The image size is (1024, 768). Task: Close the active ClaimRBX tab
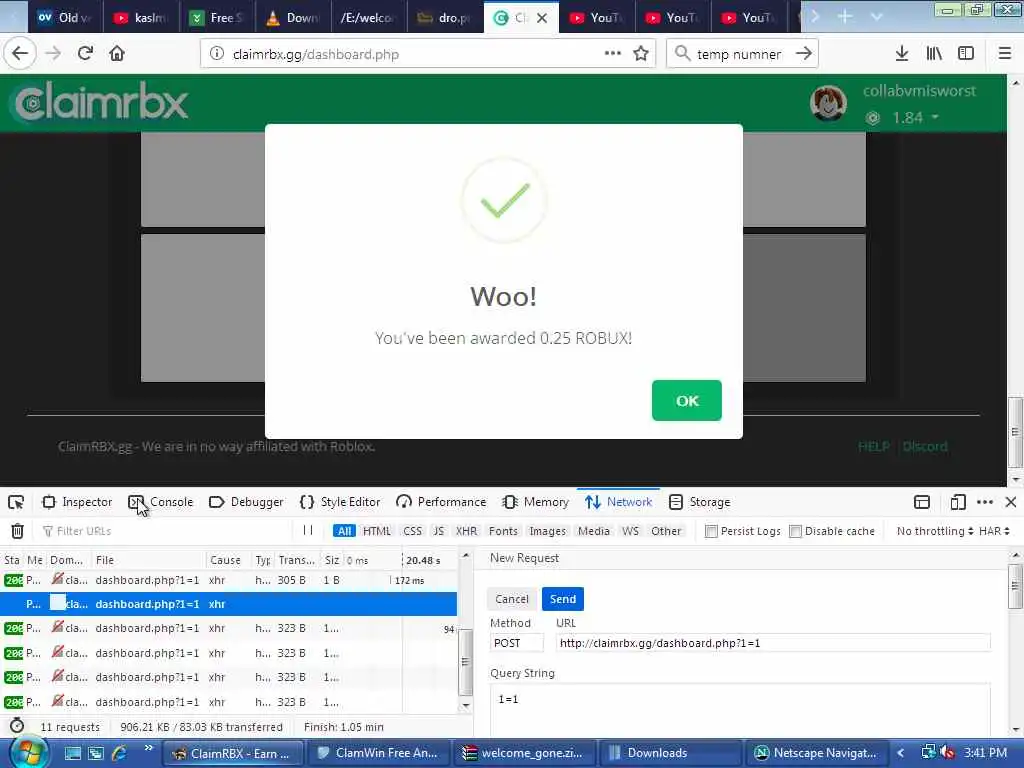[x=541, y=18]
